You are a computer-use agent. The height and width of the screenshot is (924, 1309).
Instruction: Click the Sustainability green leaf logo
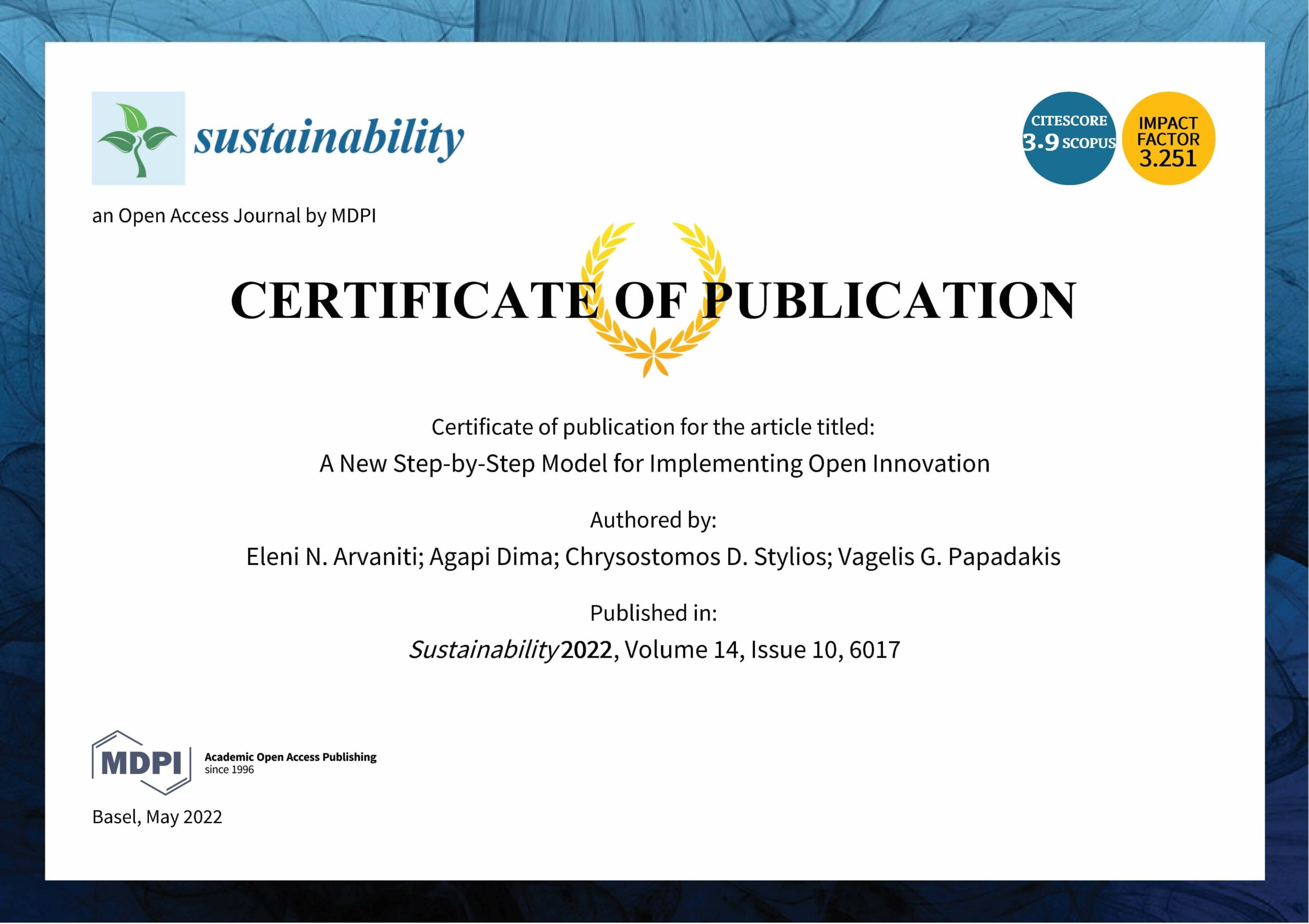coord(138,138)
